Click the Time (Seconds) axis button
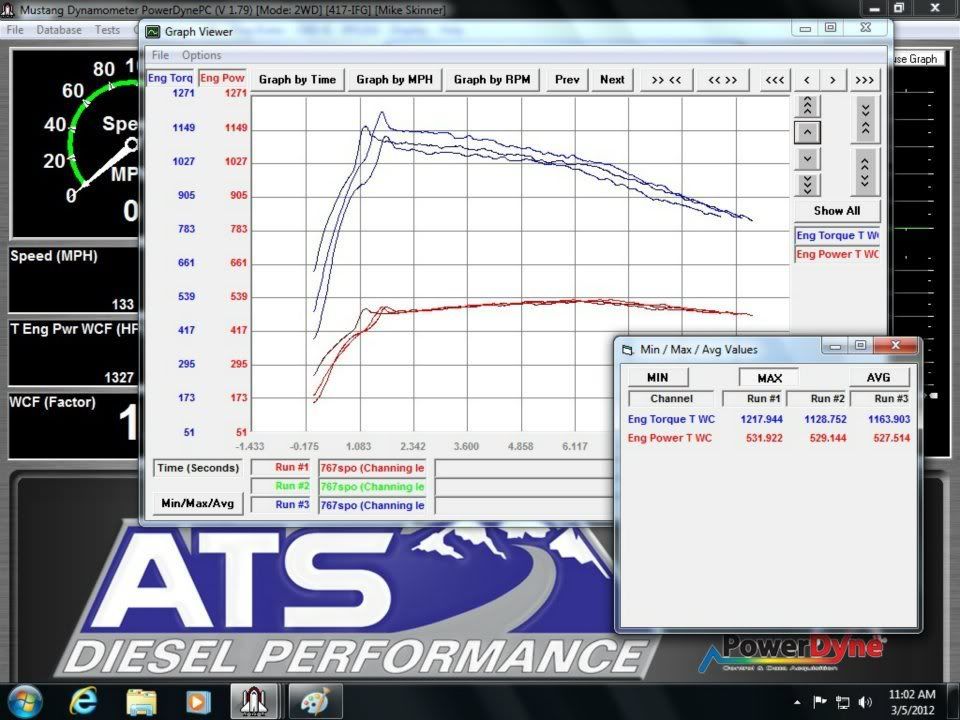The width and height of the screenshot is (960, 720). tap(198, 468)
